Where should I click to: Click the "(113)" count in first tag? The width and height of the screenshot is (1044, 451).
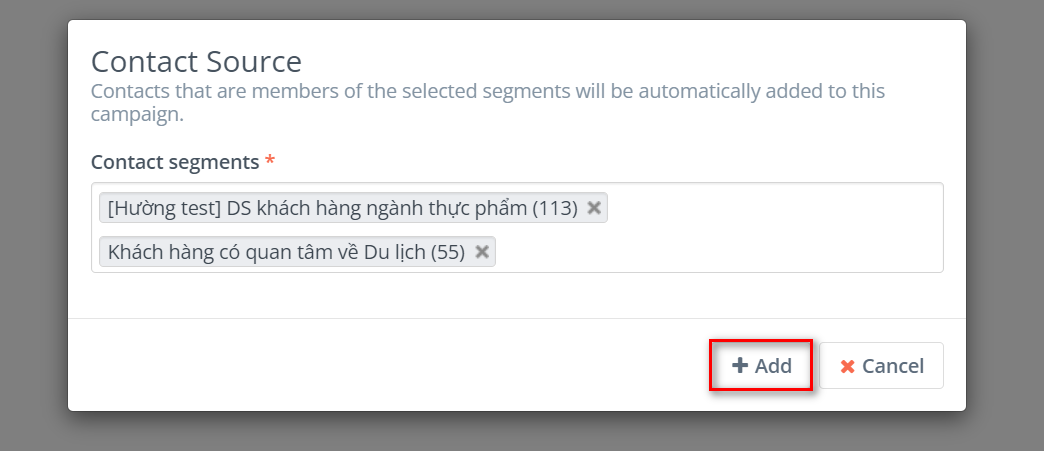pyautogui.click(x=556, y=208)
